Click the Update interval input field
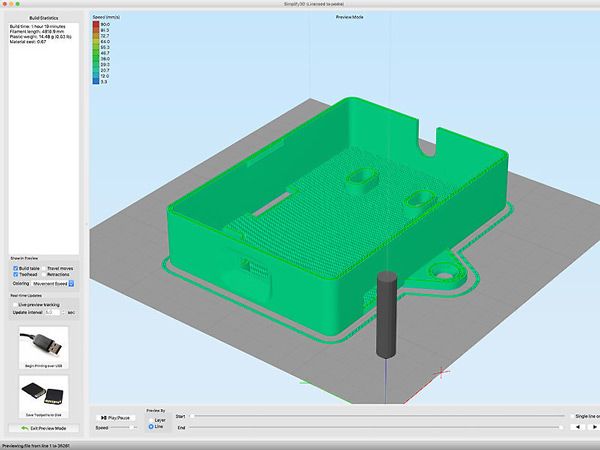Viewport: 600px width, 450px height. pyautogui.click(x=50, y=312)
